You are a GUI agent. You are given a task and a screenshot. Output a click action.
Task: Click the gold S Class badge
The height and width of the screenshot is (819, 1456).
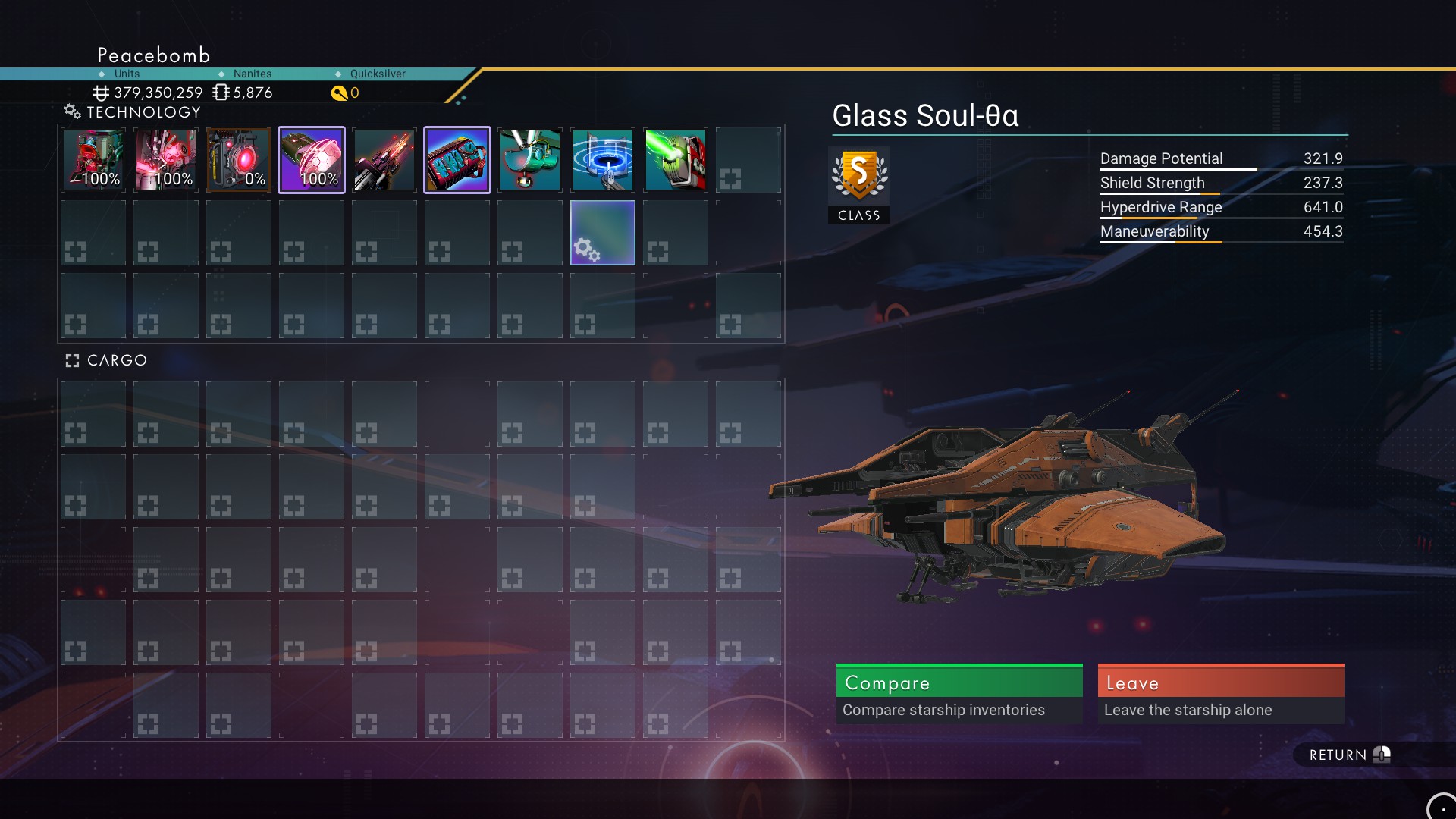point(859,185)
